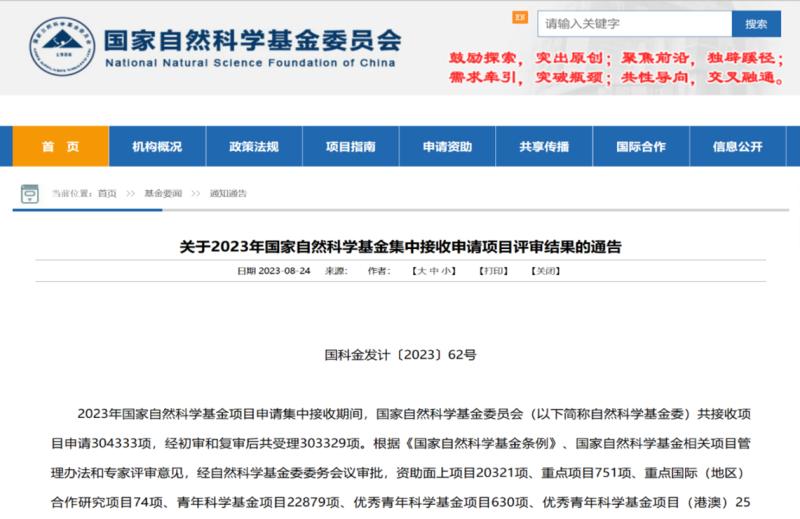Click the NSFC mountain logo emblem
800x519 pixels.
tap(63, 46)
